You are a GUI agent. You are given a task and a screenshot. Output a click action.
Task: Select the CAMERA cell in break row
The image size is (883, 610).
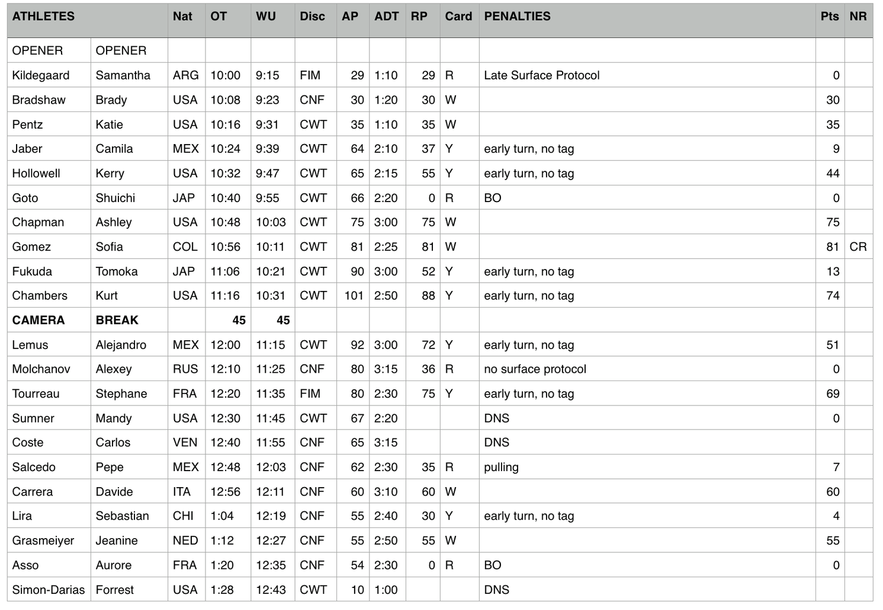38,320
